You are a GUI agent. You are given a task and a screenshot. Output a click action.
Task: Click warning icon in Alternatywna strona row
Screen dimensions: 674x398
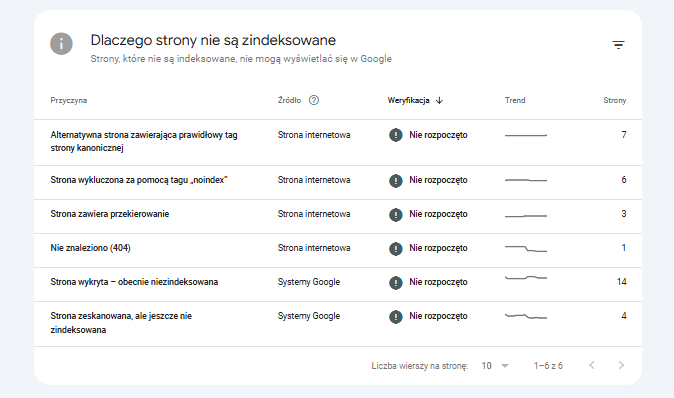(x=395, y=135)
